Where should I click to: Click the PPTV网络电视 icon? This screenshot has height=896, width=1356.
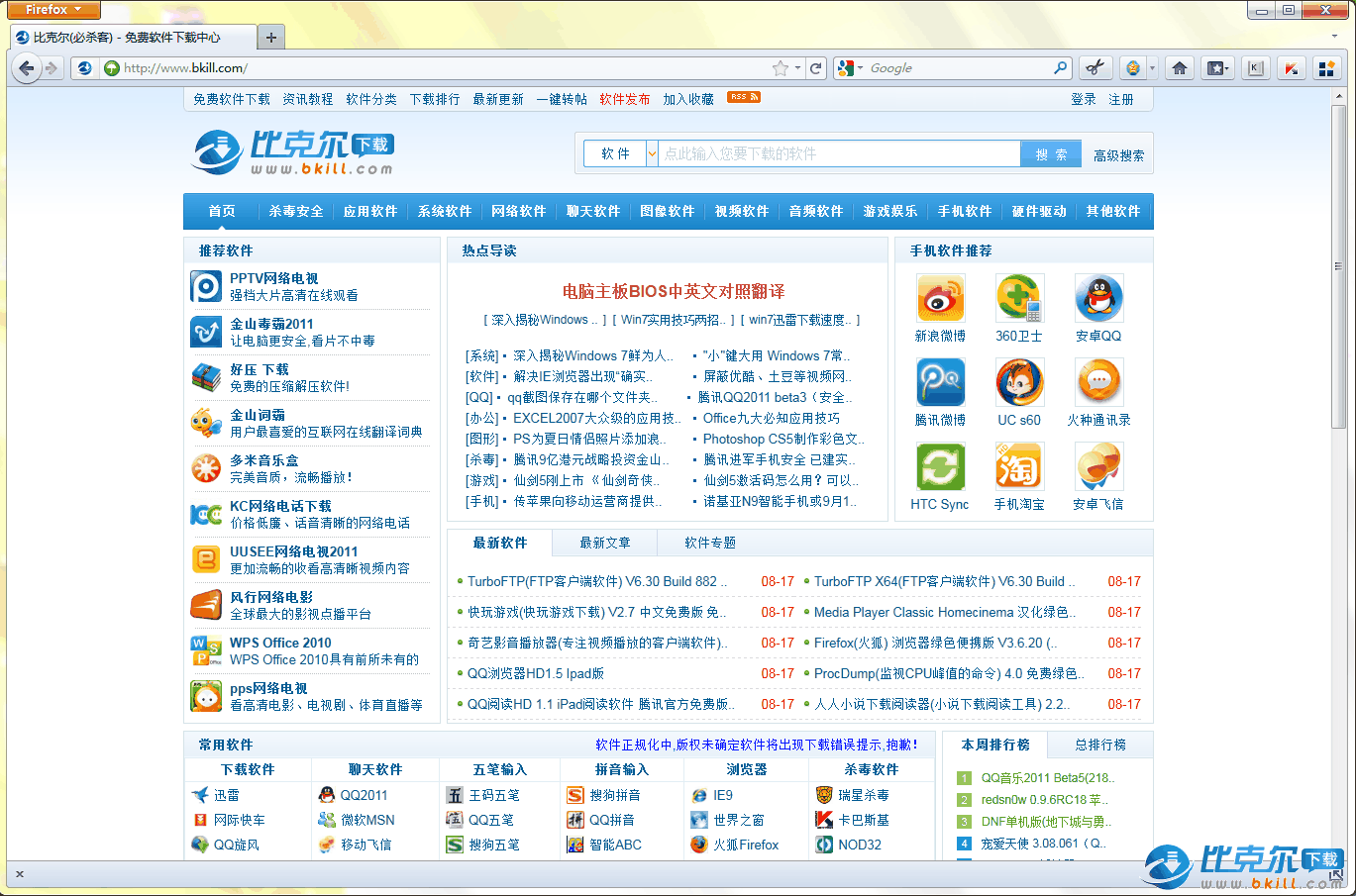206,286
